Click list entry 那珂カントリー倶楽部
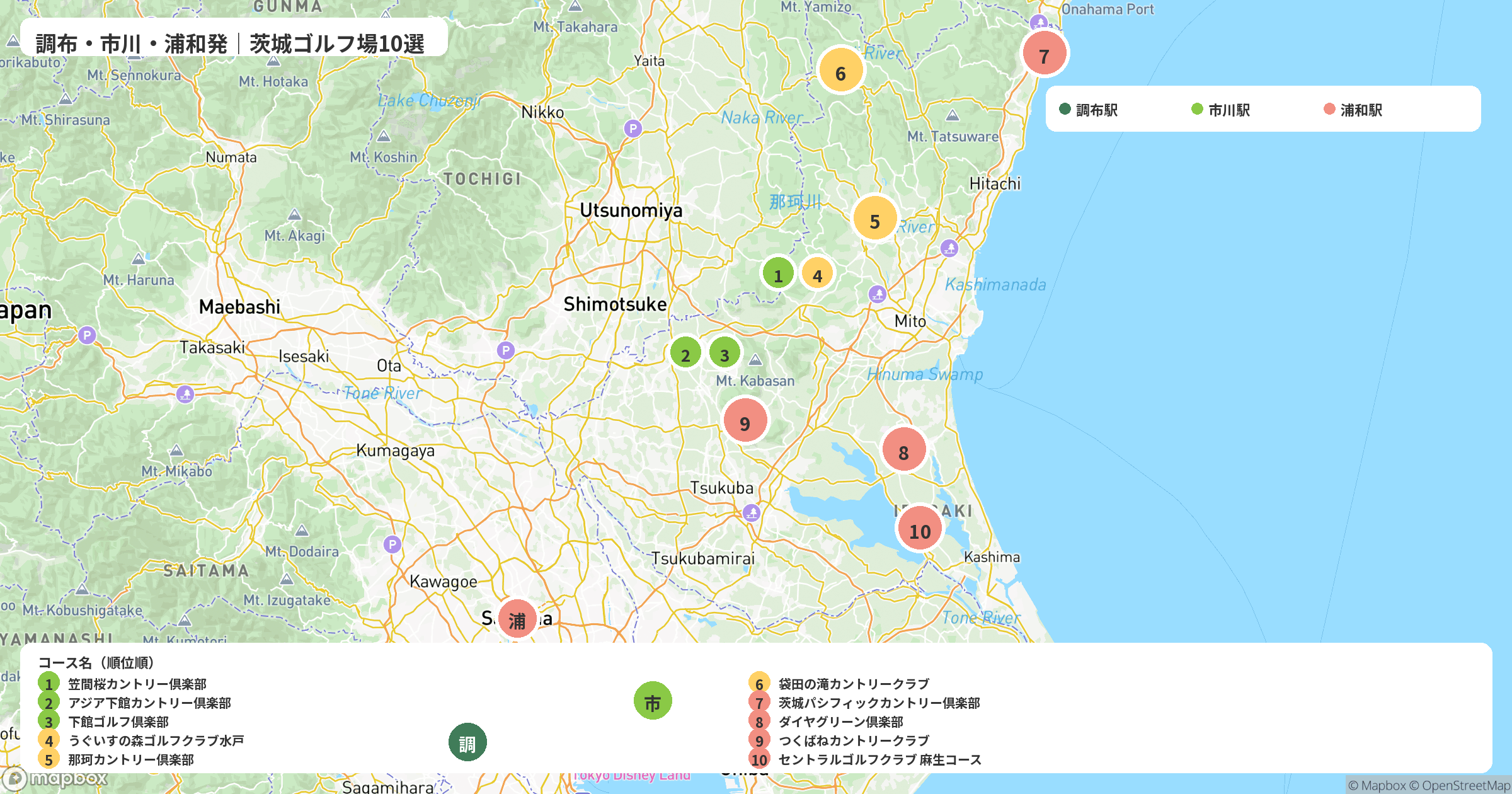The image size is (1512, 794). tap(131, 759)
